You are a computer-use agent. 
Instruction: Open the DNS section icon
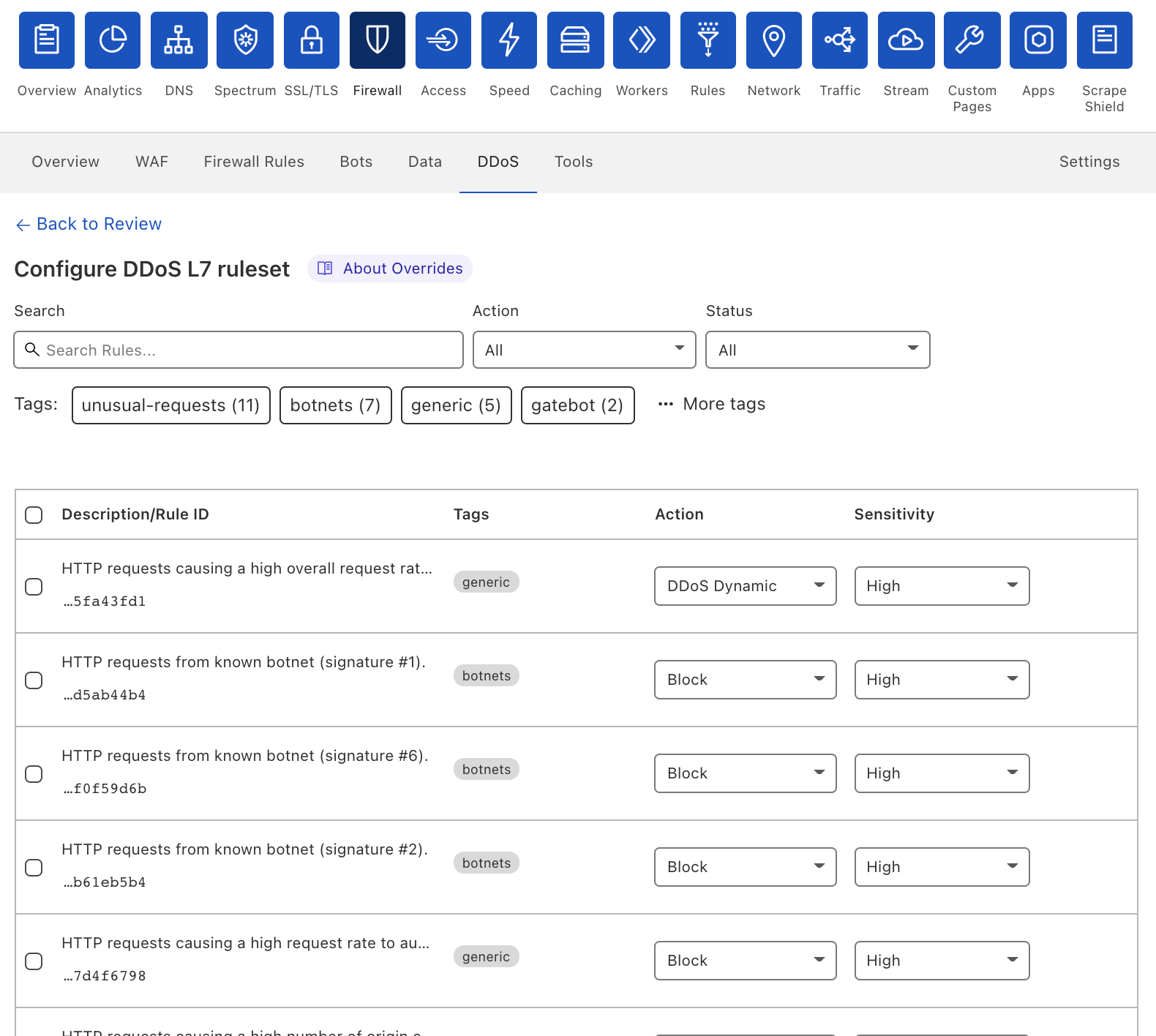(179, 40)
